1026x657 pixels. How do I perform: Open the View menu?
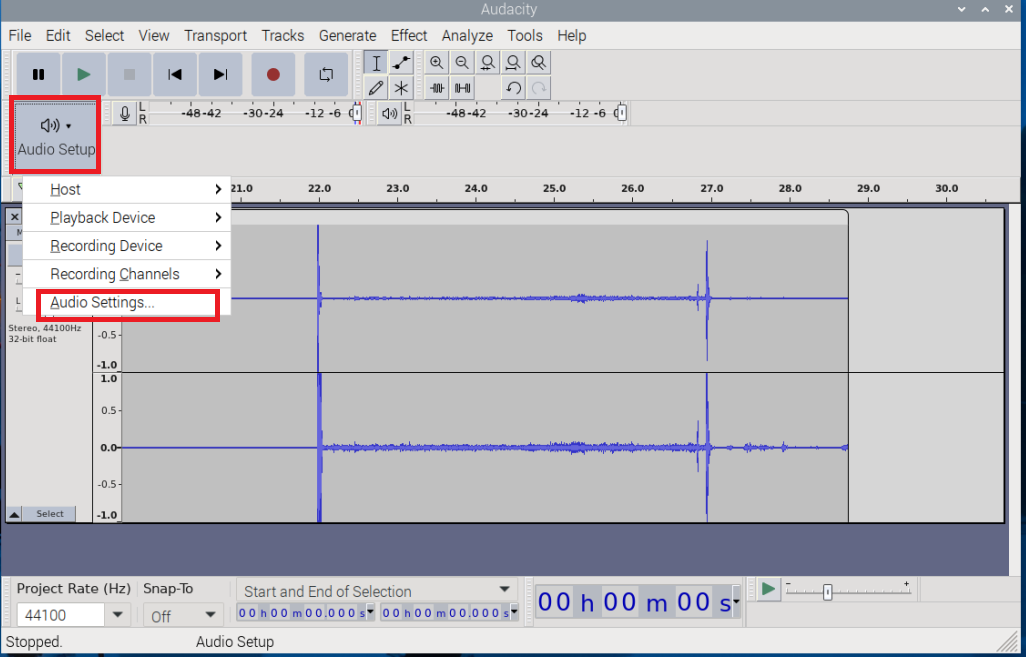click(154, 35)
